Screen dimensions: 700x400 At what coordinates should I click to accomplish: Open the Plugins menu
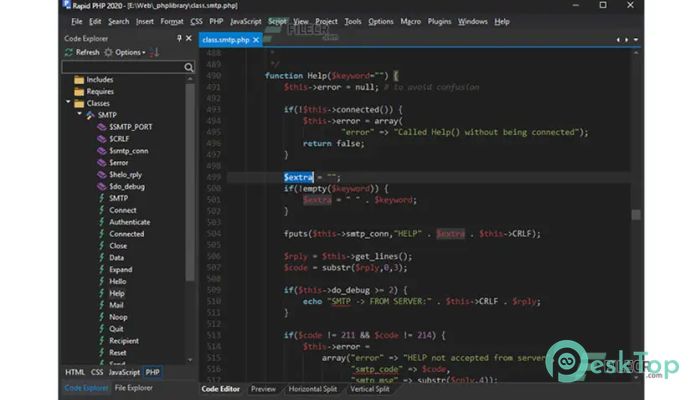(x=439, y=21)
